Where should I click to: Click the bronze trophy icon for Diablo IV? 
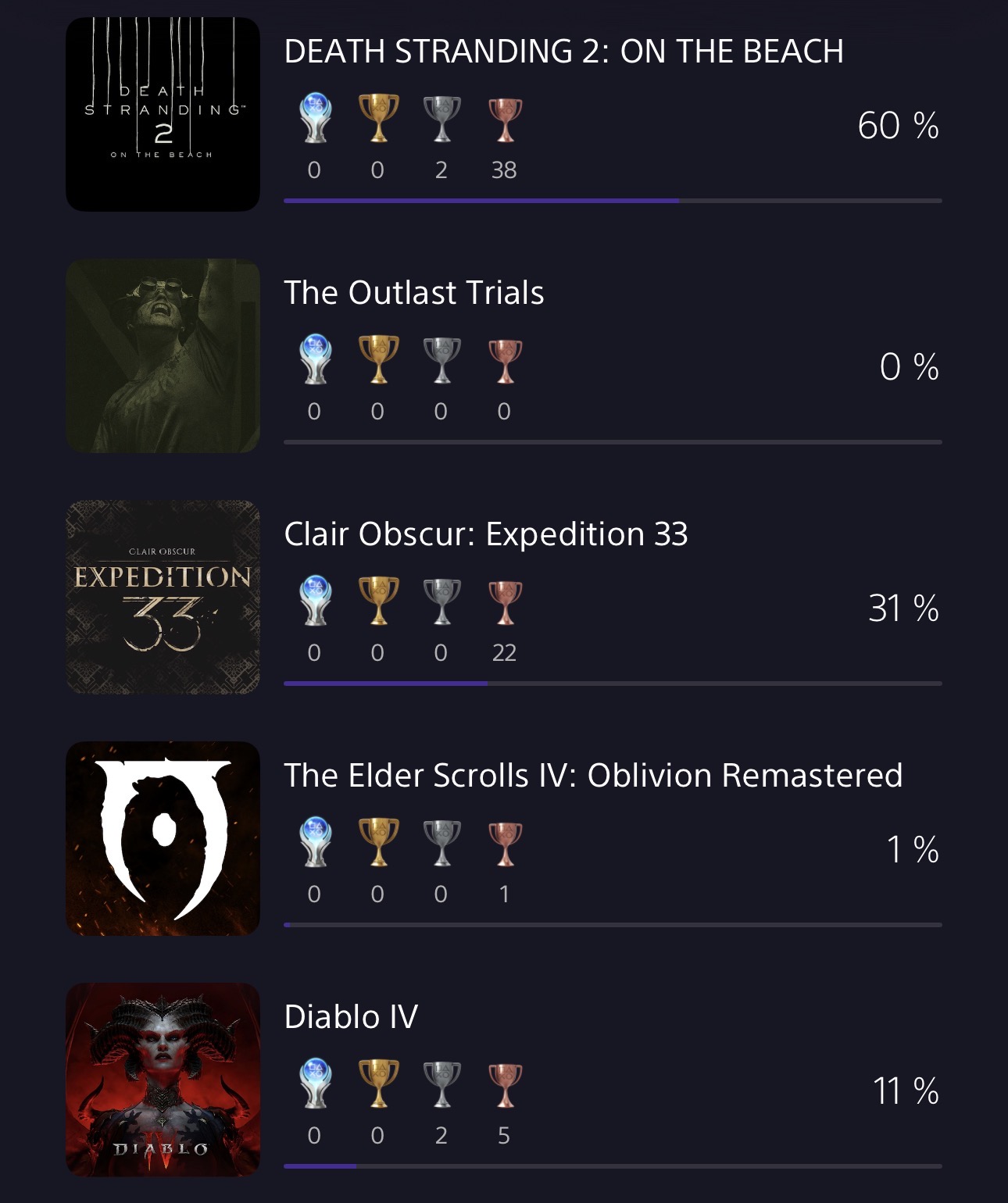tap(505, 1085)
